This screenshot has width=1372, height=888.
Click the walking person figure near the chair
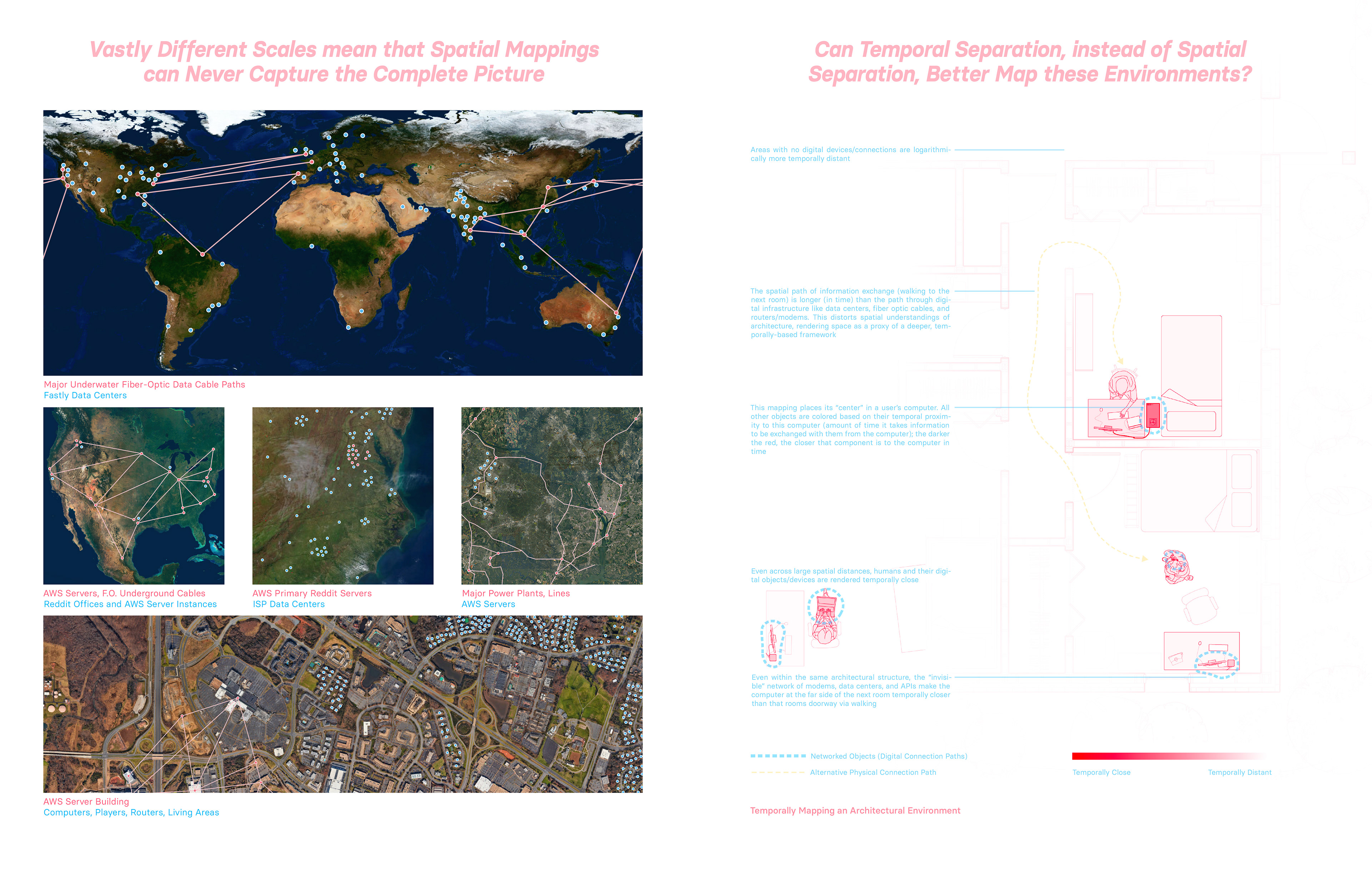[x=1176, y=567]
